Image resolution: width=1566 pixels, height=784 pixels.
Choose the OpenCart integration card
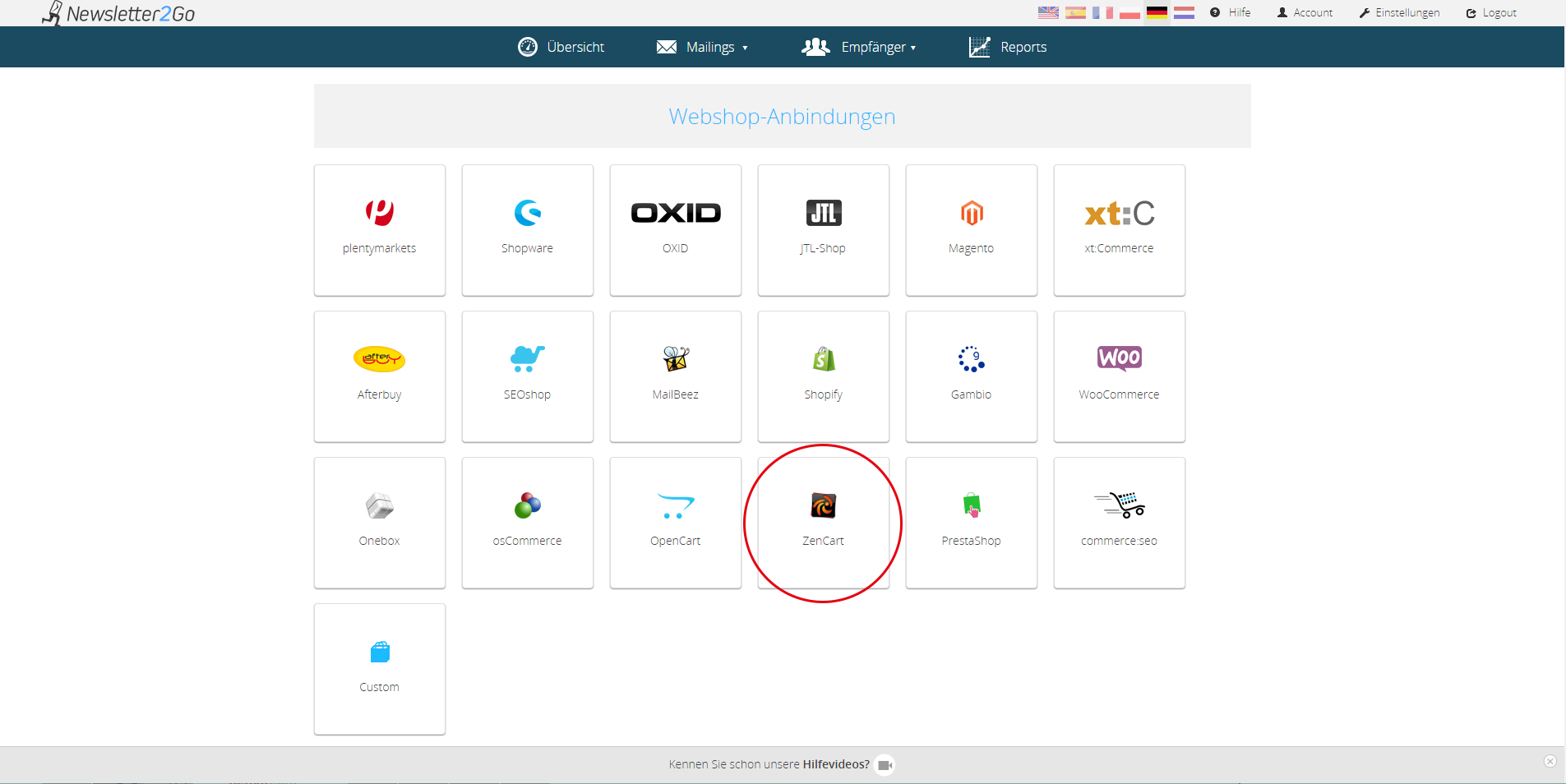(676, 523)
